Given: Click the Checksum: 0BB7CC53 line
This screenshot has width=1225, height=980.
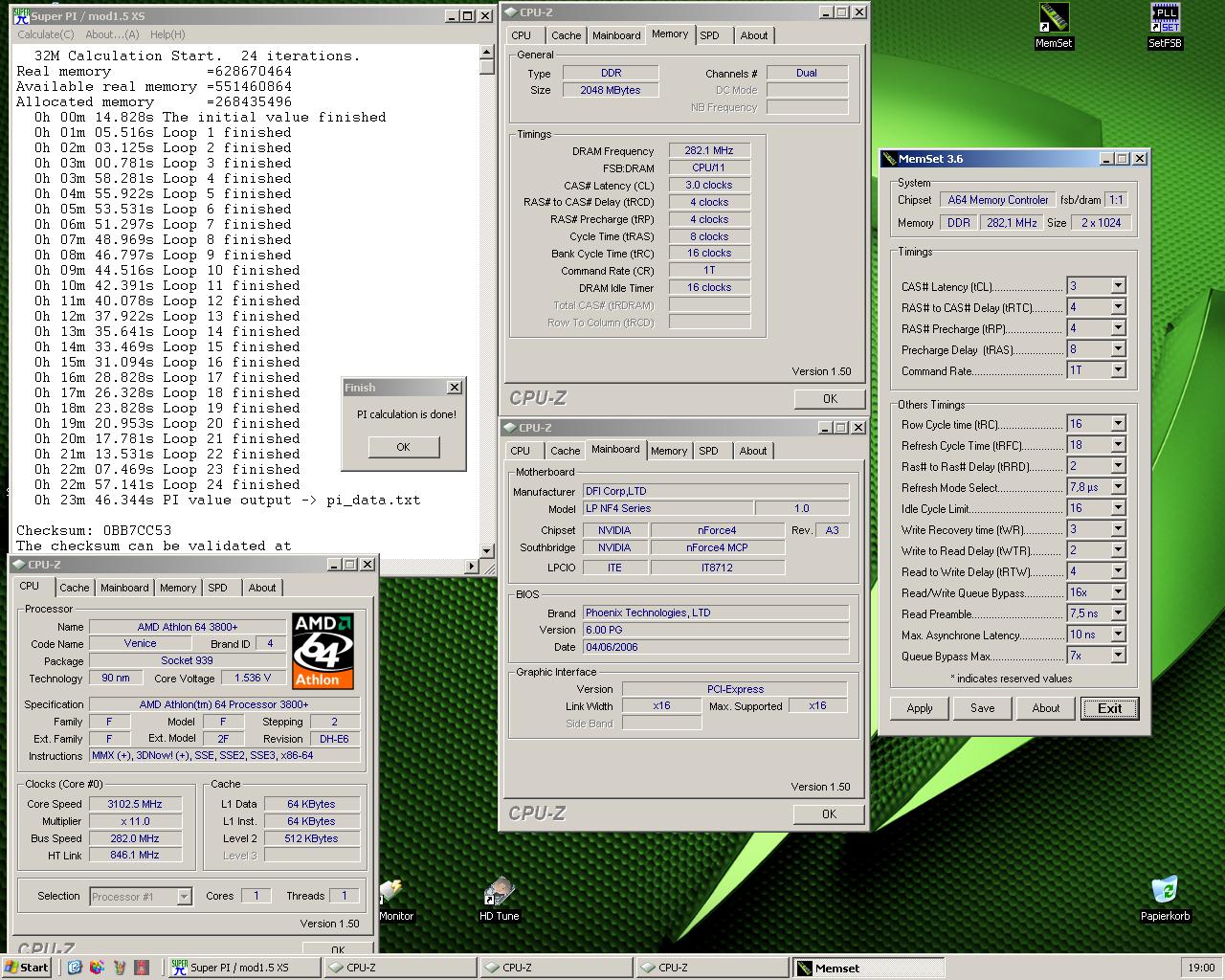Looking at the screenshot, I should click(x=94, y=530).
